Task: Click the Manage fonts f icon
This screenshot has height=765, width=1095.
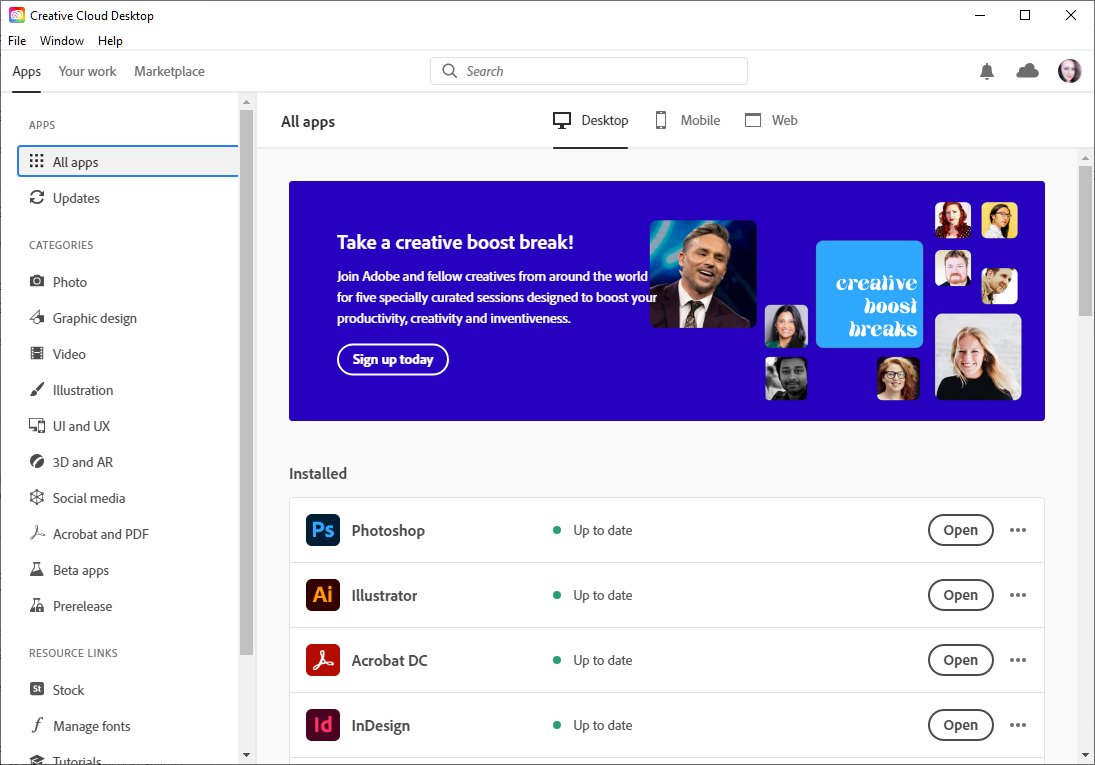Action: (37, 725)
